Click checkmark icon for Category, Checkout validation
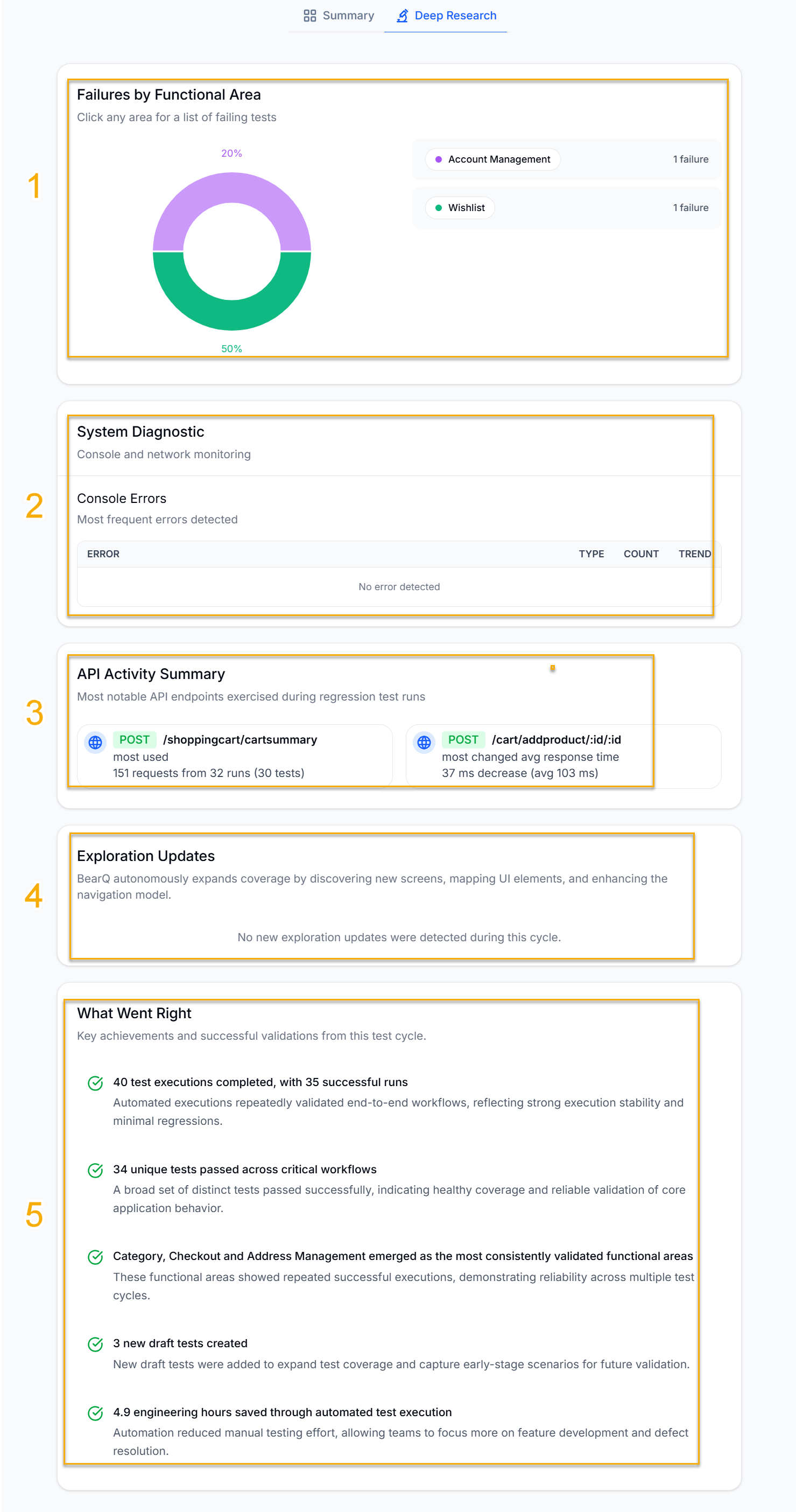The width and height of the screenshot is (796, 1512). (x=95, y=1257)
